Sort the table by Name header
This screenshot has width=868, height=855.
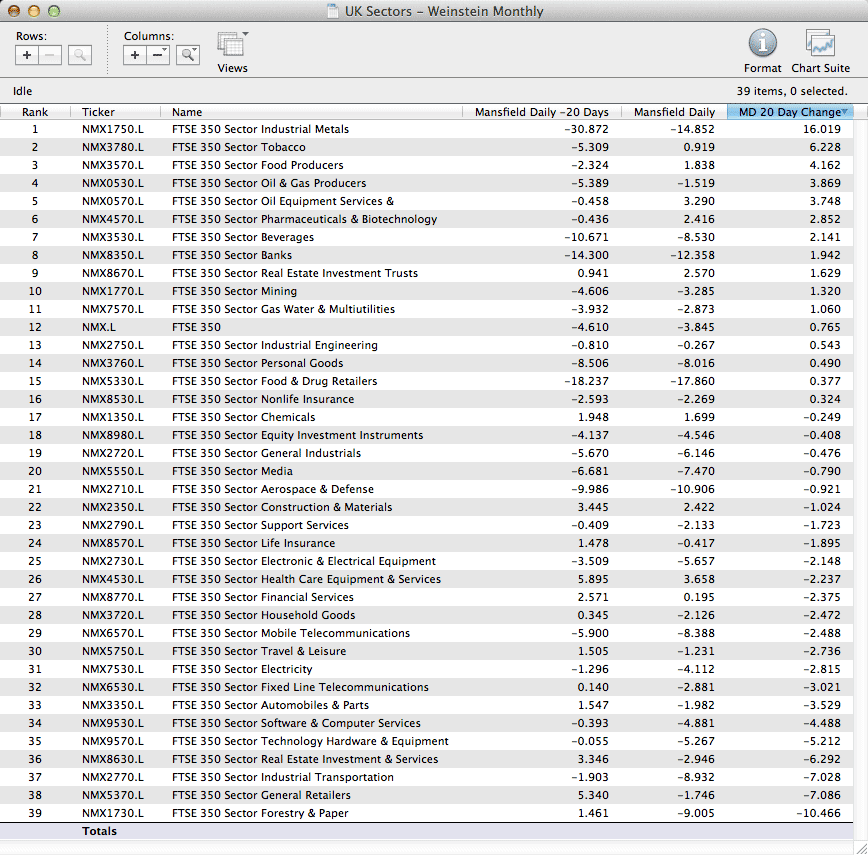(187, 112)
